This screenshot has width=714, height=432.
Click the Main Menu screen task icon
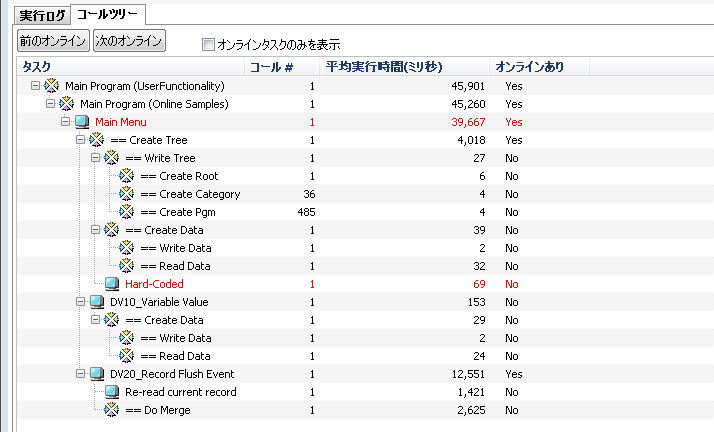coord(82,122)
